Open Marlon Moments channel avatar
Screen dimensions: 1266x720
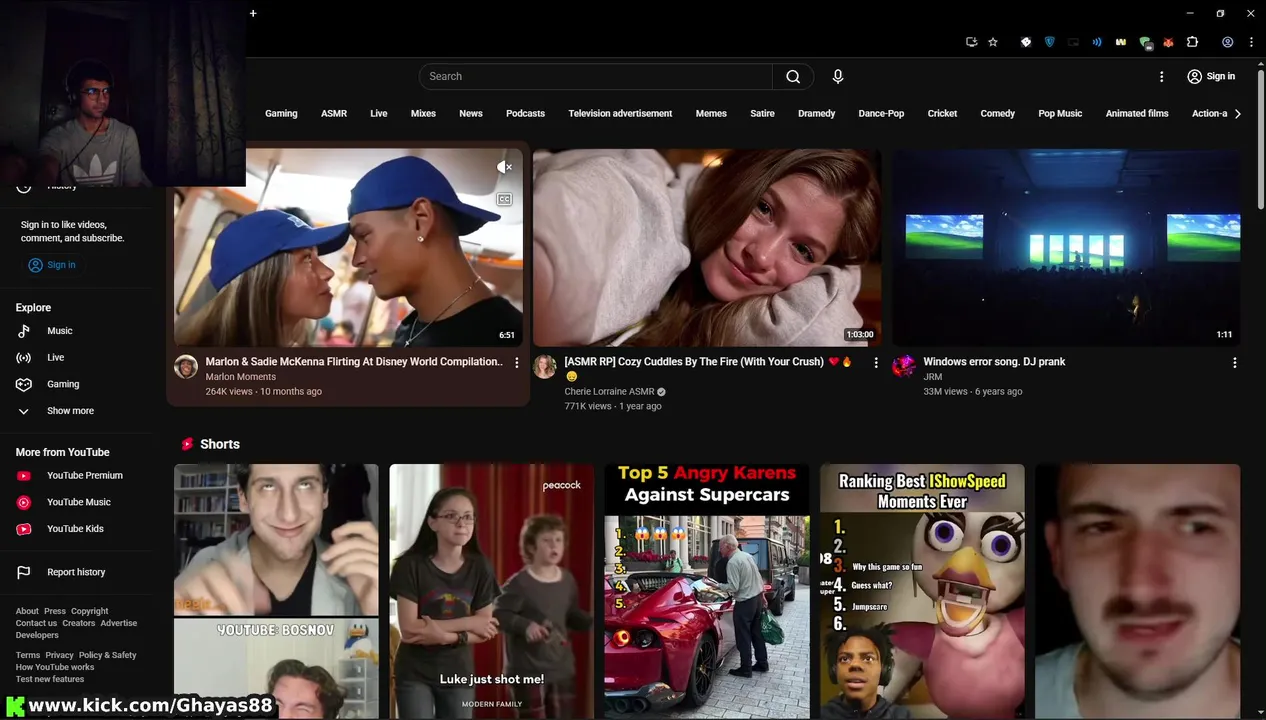coord(186,366)
